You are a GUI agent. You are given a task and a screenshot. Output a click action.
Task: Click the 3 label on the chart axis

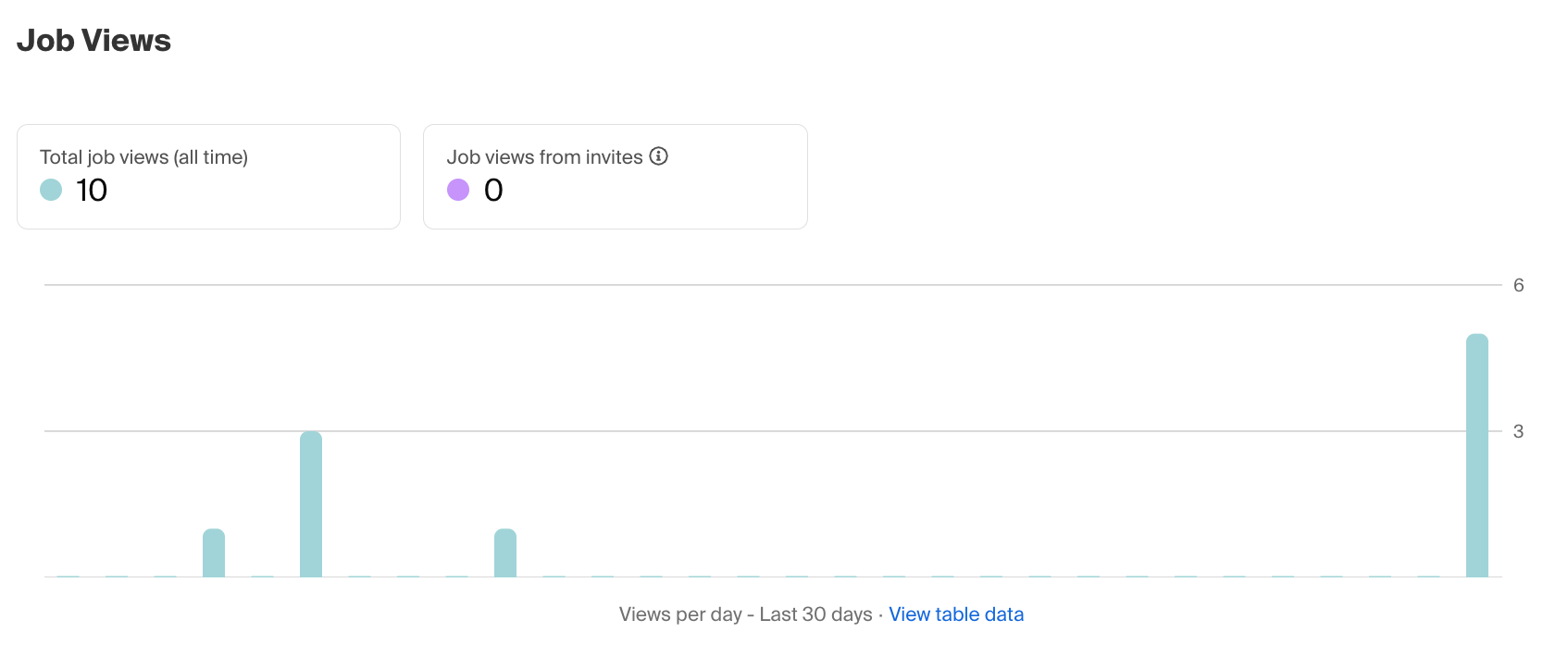click(1518, 431)
